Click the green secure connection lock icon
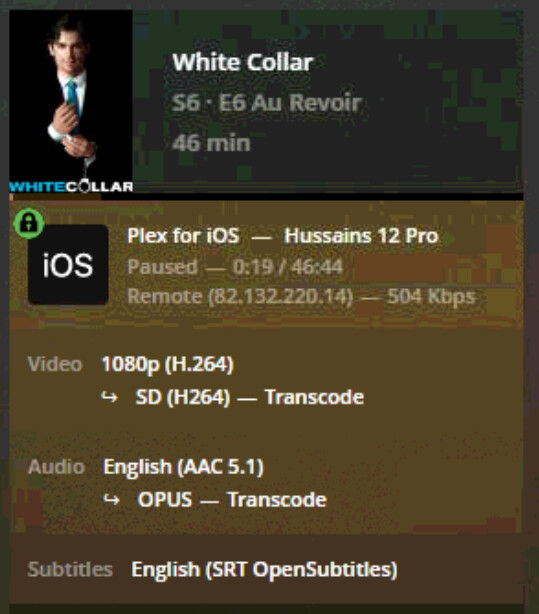The width and height of the screenshot is (539, 614). coord(29,223)
